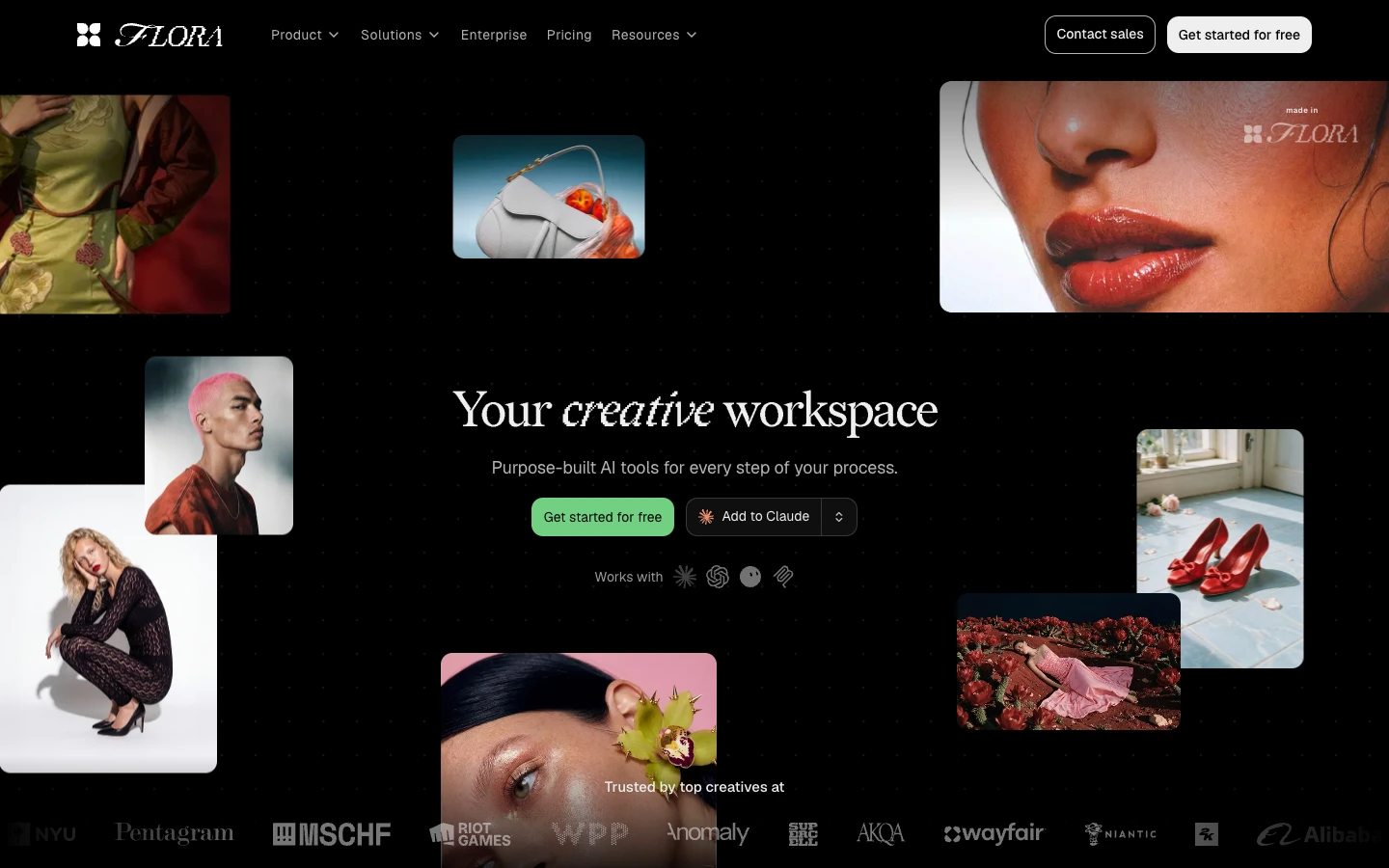Click the Claude starburst icon under Works with
Viewport: 1389px width, 868px height.
coord(685,577)
